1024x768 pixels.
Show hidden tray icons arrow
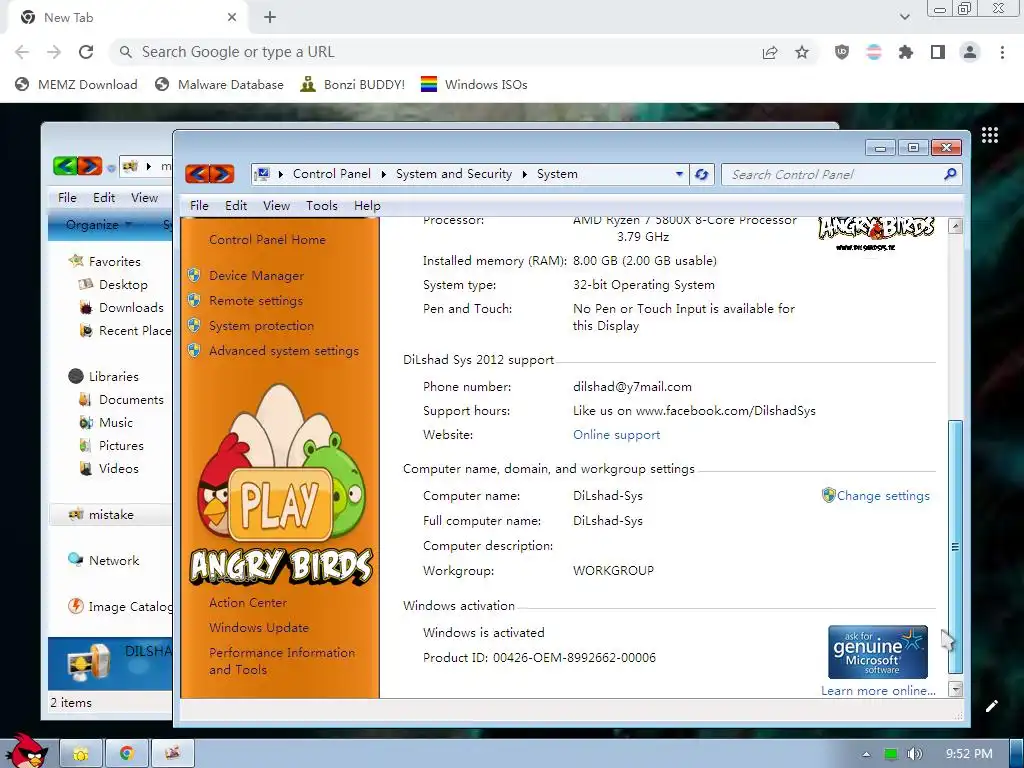pyautogui.click(x=866, y=754)
